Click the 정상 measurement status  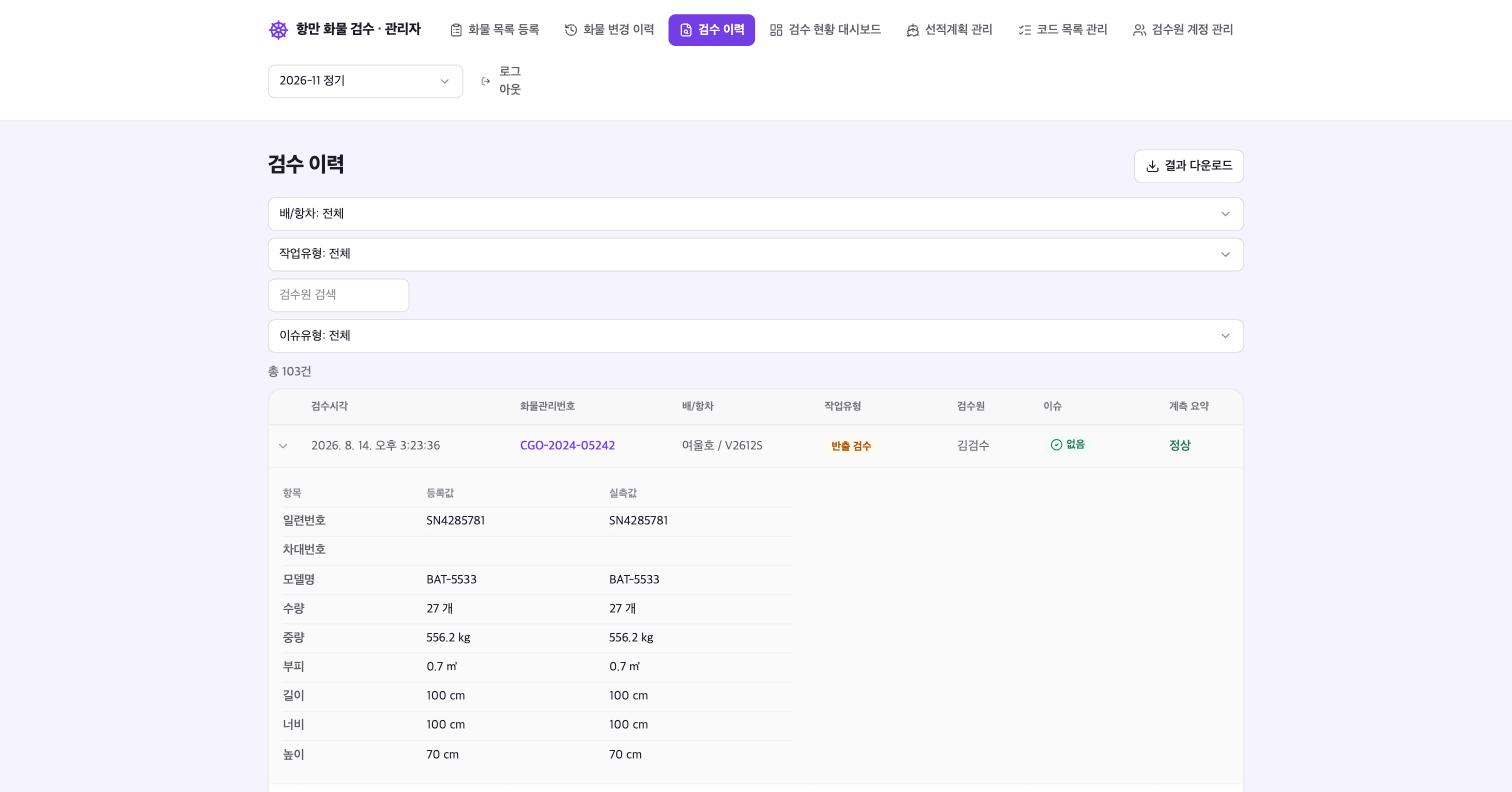1180,446
